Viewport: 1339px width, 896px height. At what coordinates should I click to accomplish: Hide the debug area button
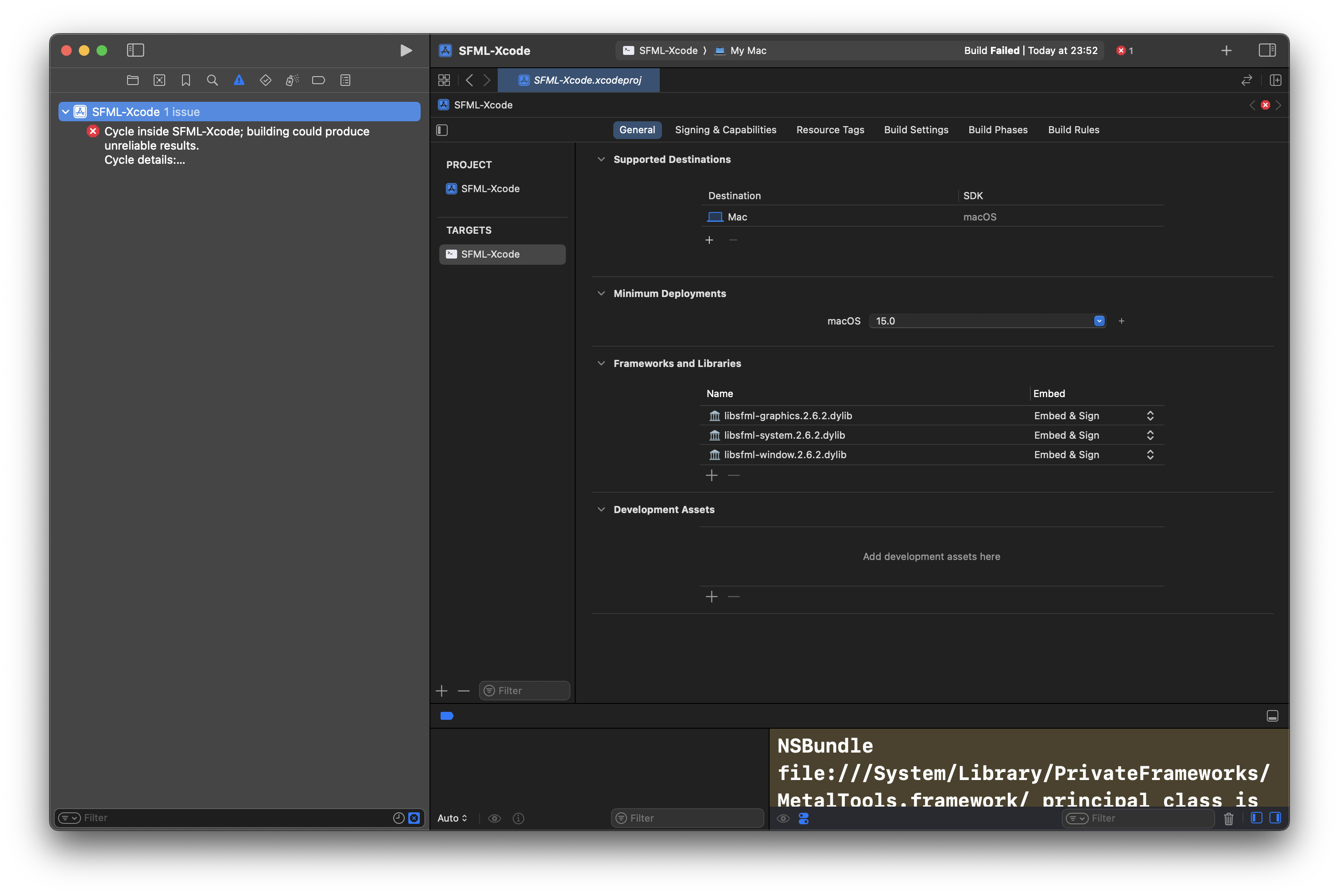coord(1272,715)
